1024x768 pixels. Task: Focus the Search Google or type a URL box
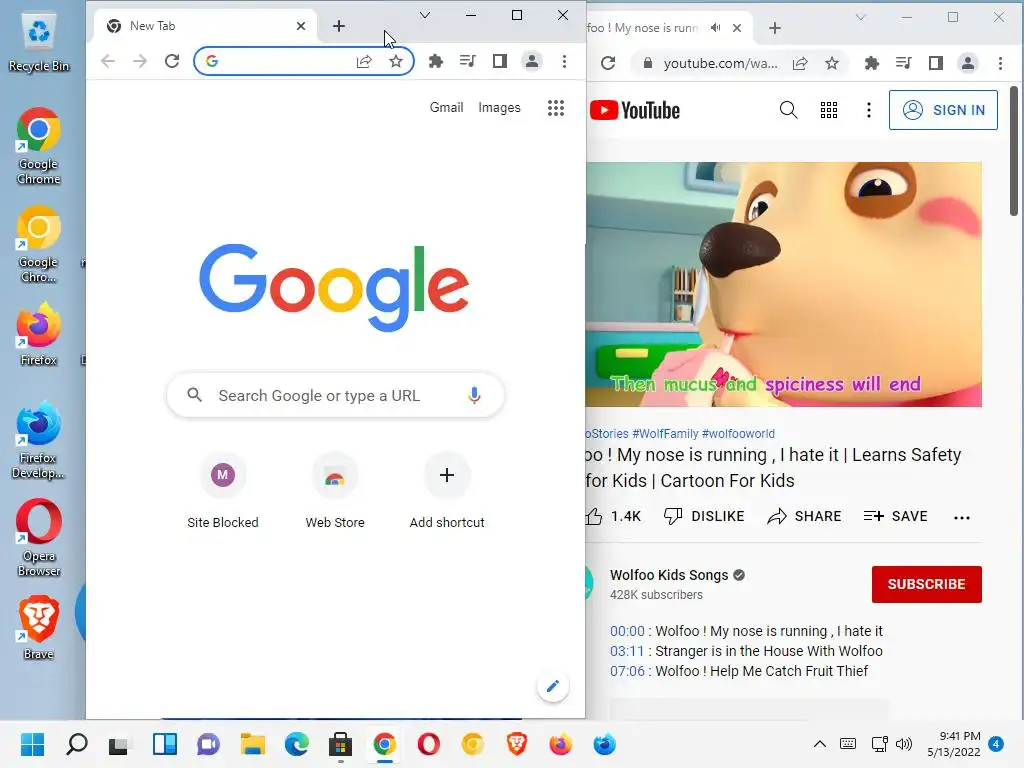(335, 395)
